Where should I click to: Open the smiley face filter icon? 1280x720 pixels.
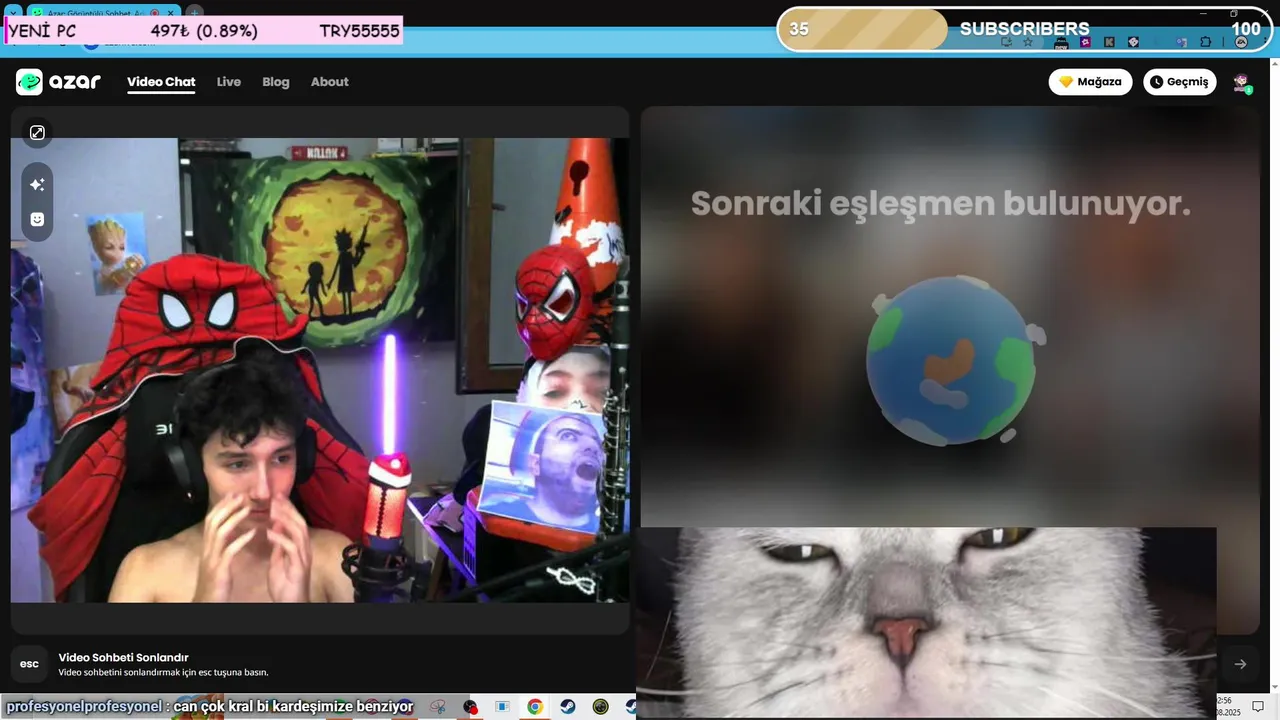[37, 219]
